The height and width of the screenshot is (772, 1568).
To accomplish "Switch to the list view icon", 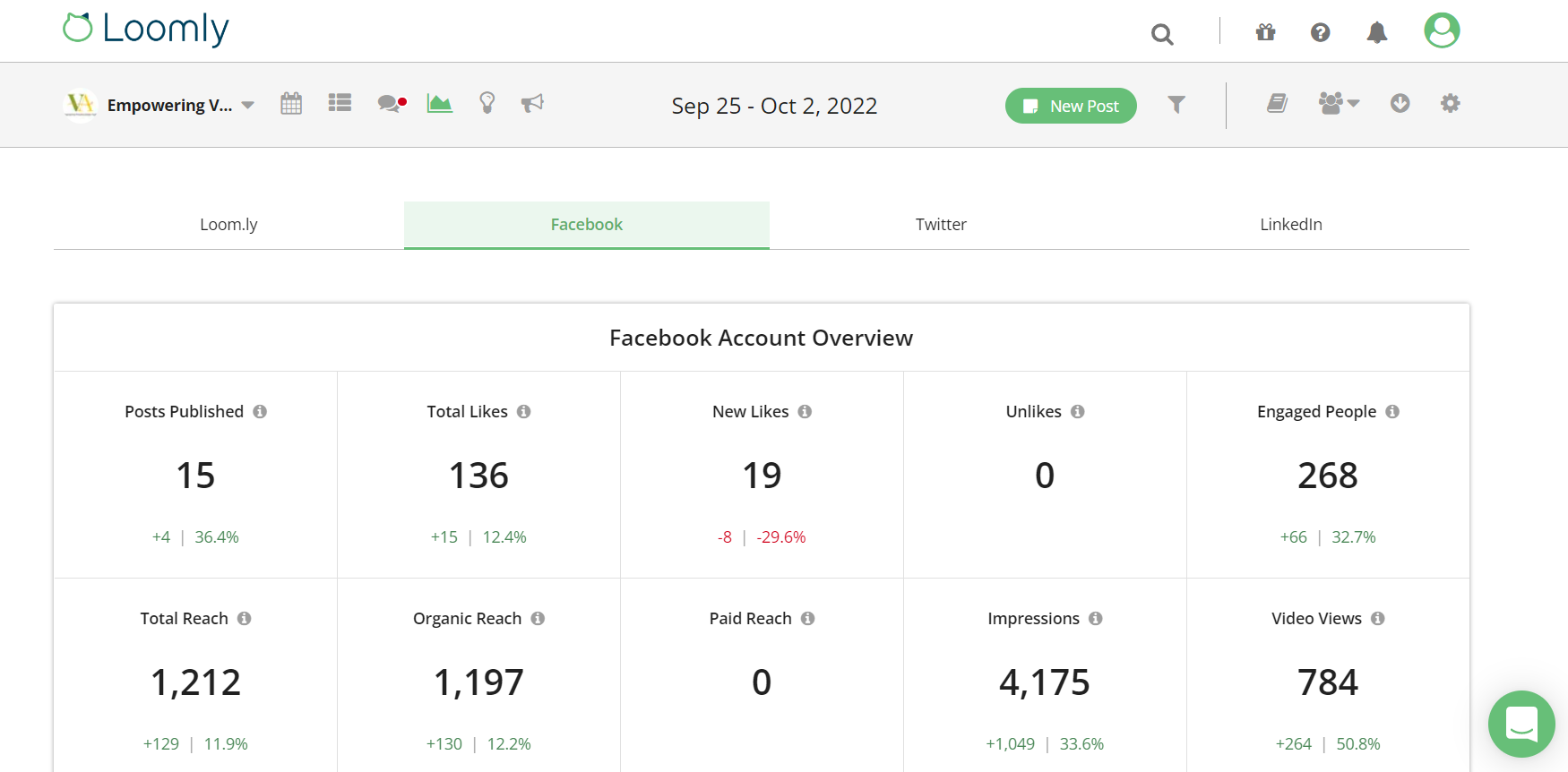I will click(340, 103).
